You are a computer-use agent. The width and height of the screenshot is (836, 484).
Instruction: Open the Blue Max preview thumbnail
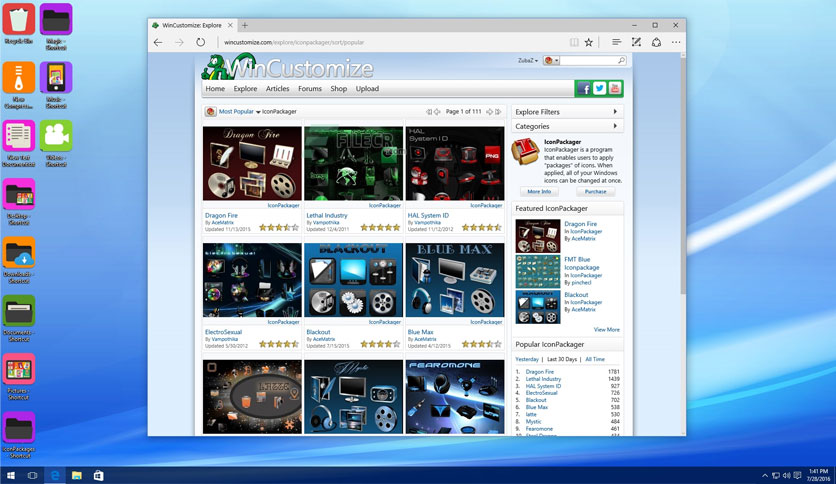pyautogui.click(x=455, y=280)
